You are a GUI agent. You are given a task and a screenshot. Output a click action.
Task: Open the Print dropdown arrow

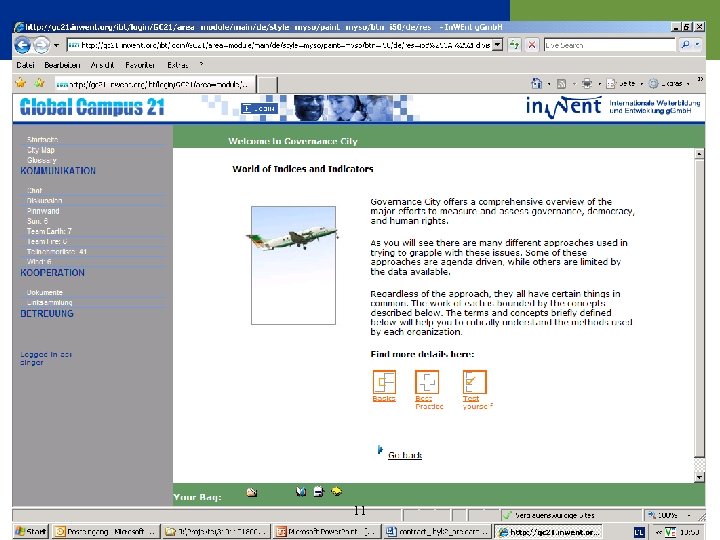[599, 84]
